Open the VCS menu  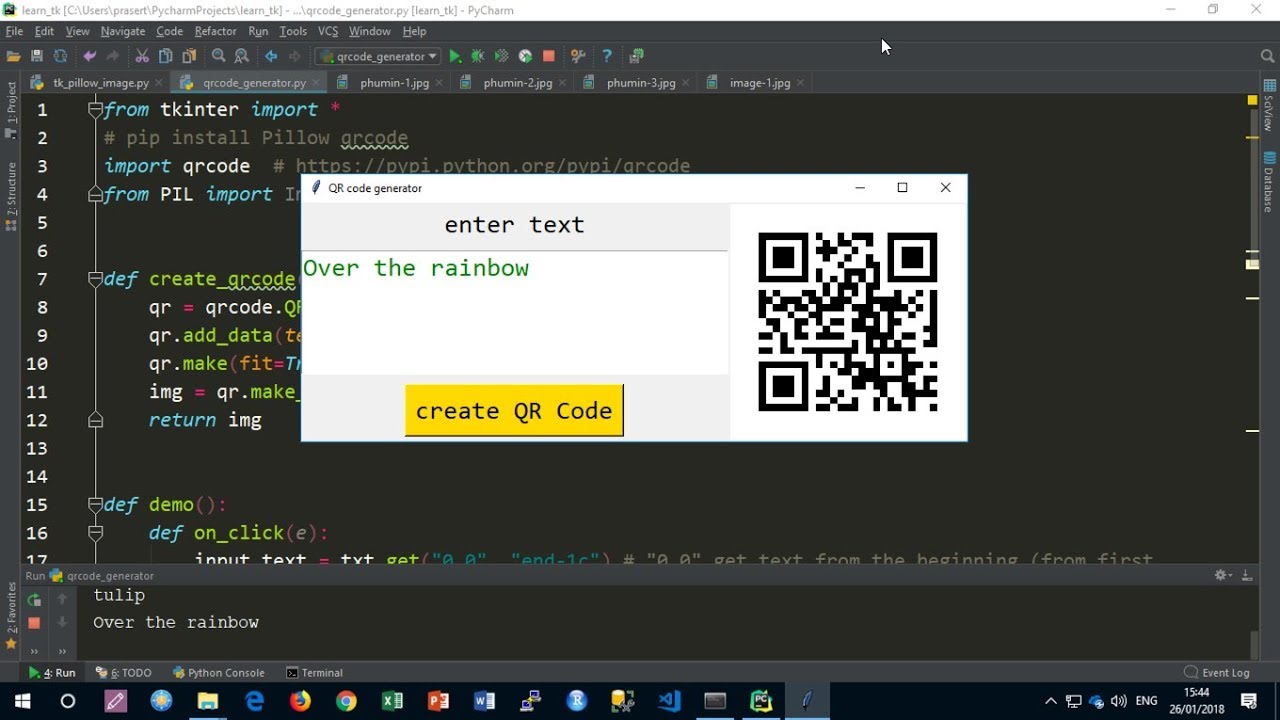[x=328, y=31]
